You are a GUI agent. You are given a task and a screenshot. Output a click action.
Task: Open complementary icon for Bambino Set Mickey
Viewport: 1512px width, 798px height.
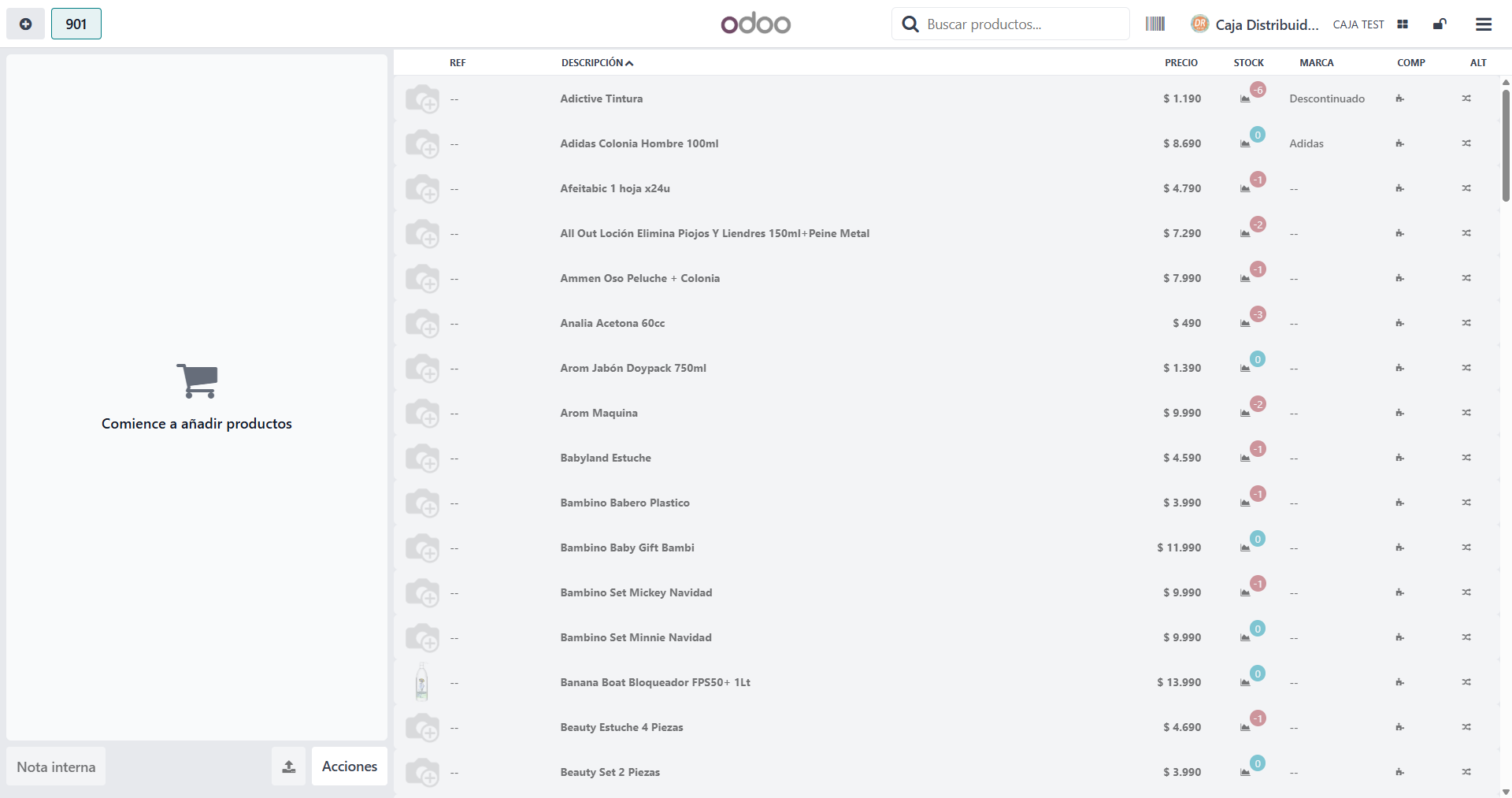point(1399,592)
